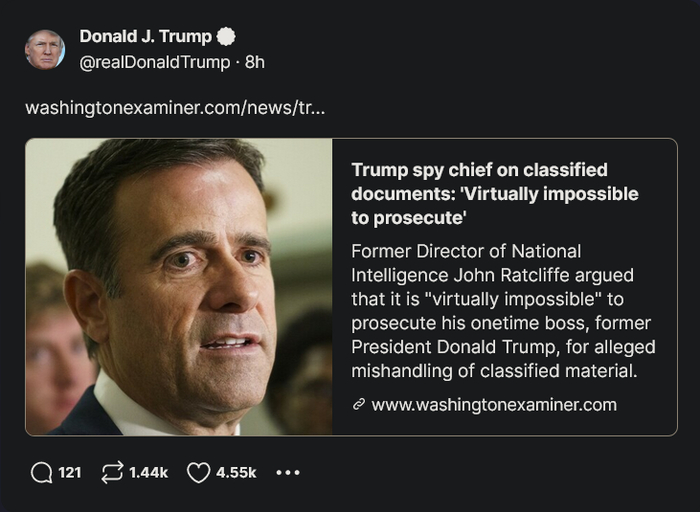Click the www.washingtonexaminer.com domain label

coord(493,405)
